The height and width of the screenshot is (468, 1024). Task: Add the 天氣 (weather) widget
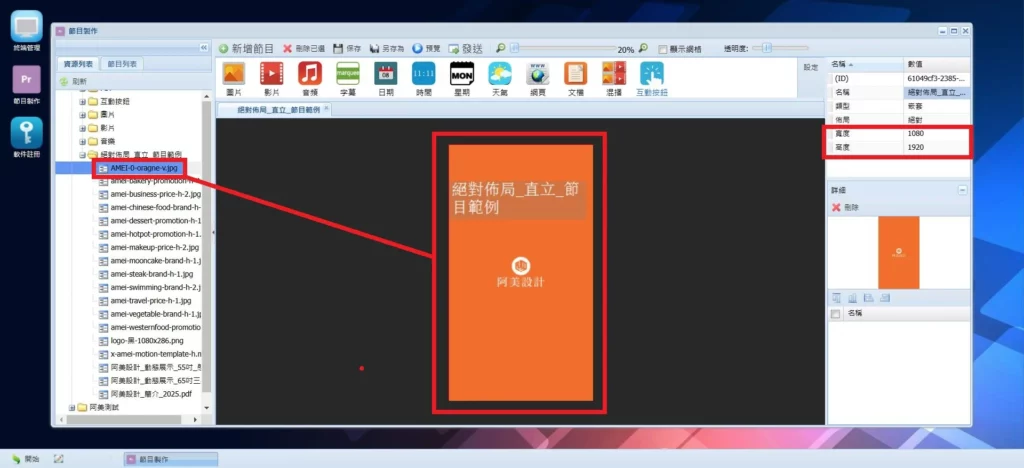[x=499, y=74]
